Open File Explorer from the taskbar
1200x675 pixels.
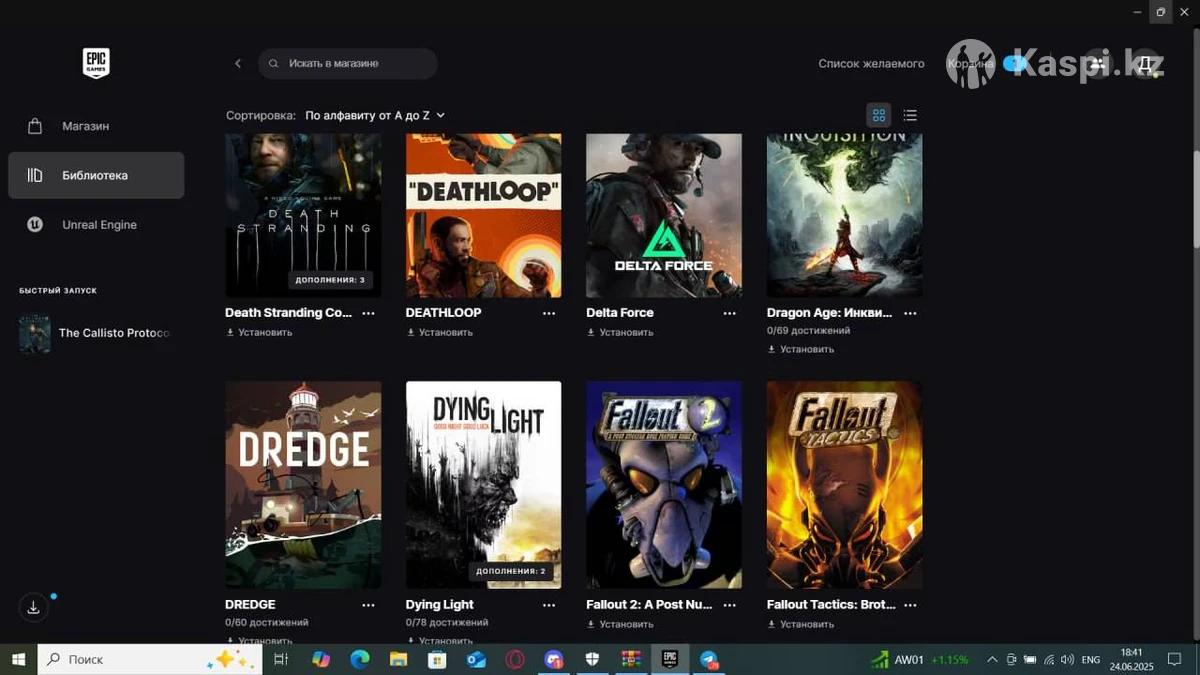(398, 659)
